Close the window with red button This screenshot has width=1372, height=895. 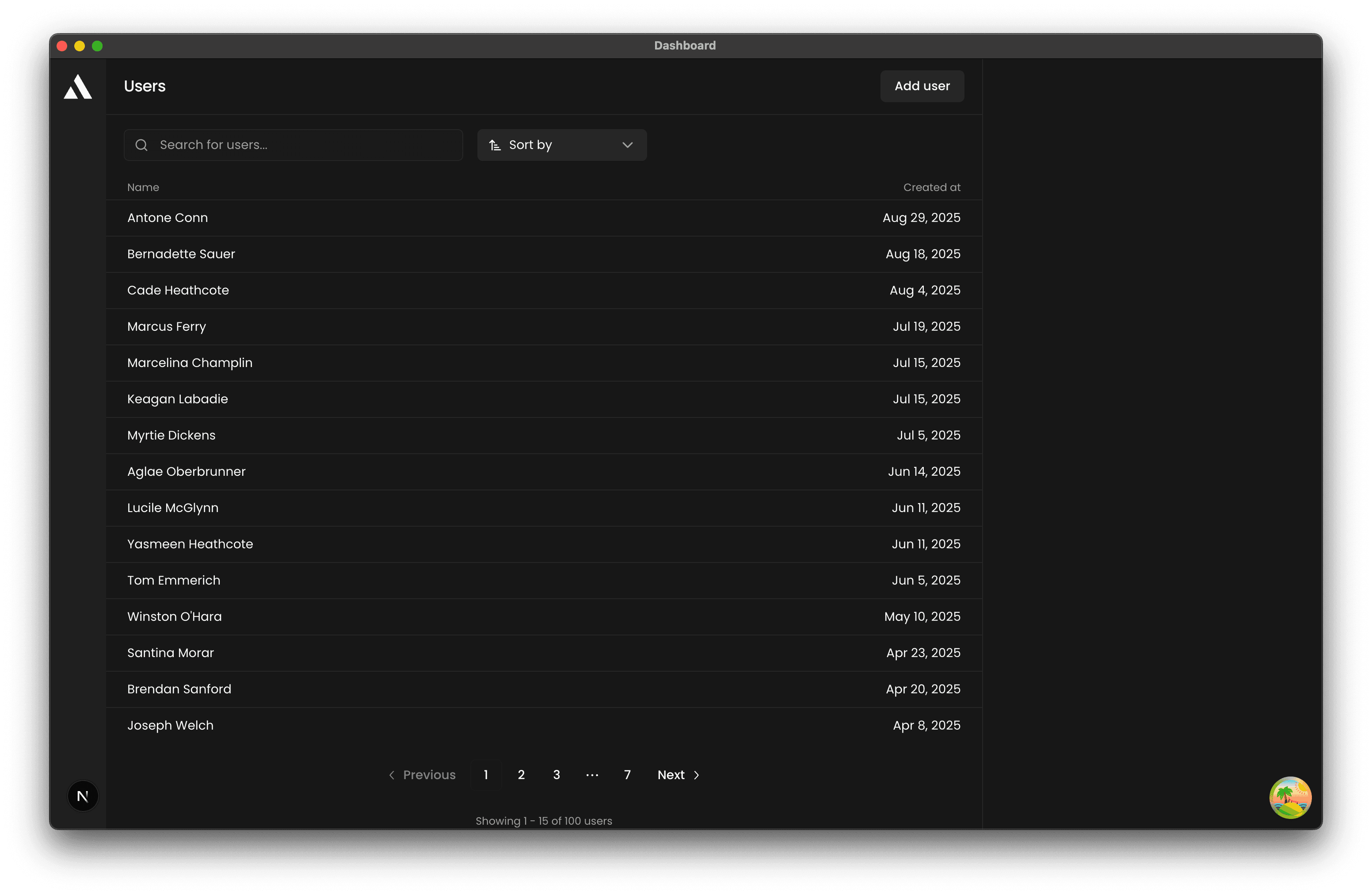pos(62,46)
